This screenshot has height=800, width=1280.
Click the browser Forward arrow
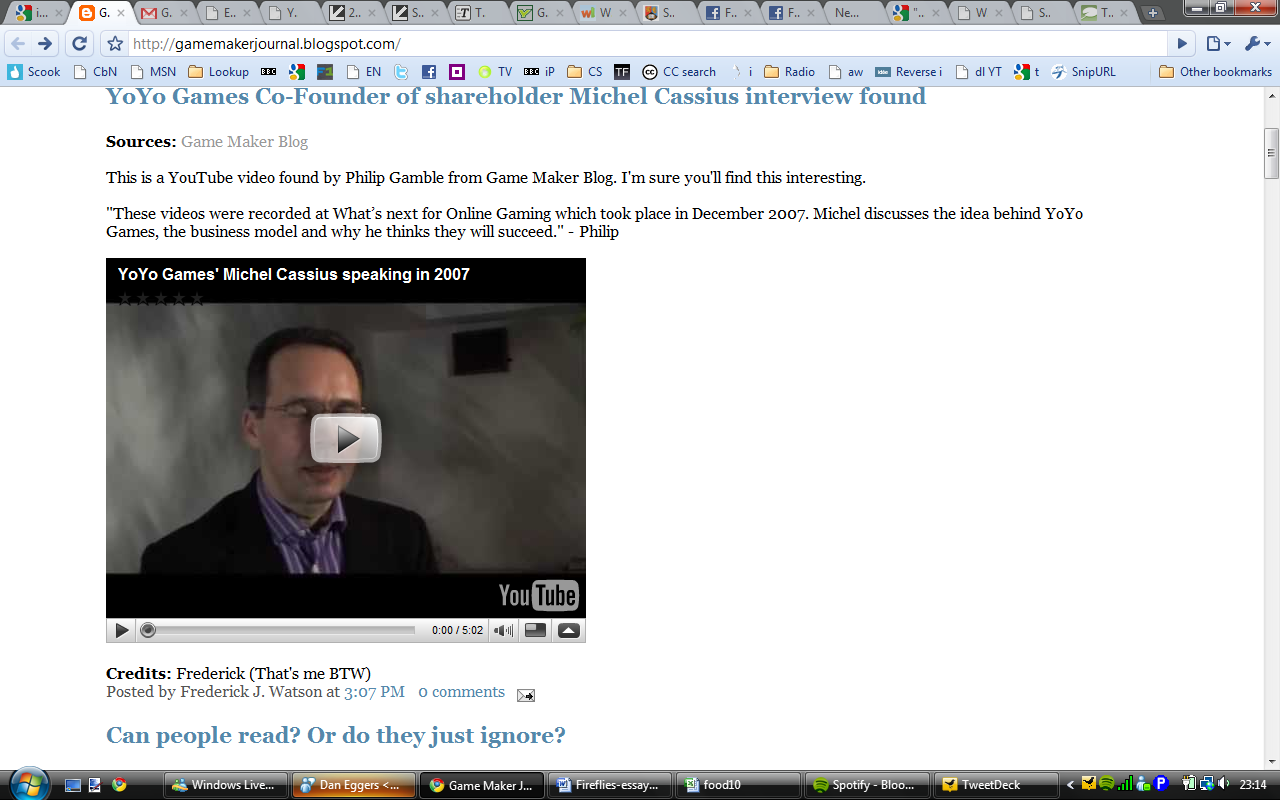[x=45, y=44]
